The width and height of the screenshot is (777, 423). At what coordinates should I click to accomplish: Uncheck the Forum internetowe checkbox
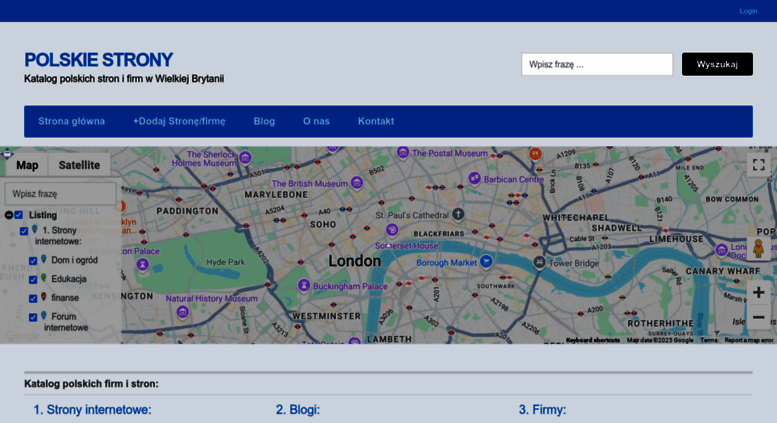(33, 317)
